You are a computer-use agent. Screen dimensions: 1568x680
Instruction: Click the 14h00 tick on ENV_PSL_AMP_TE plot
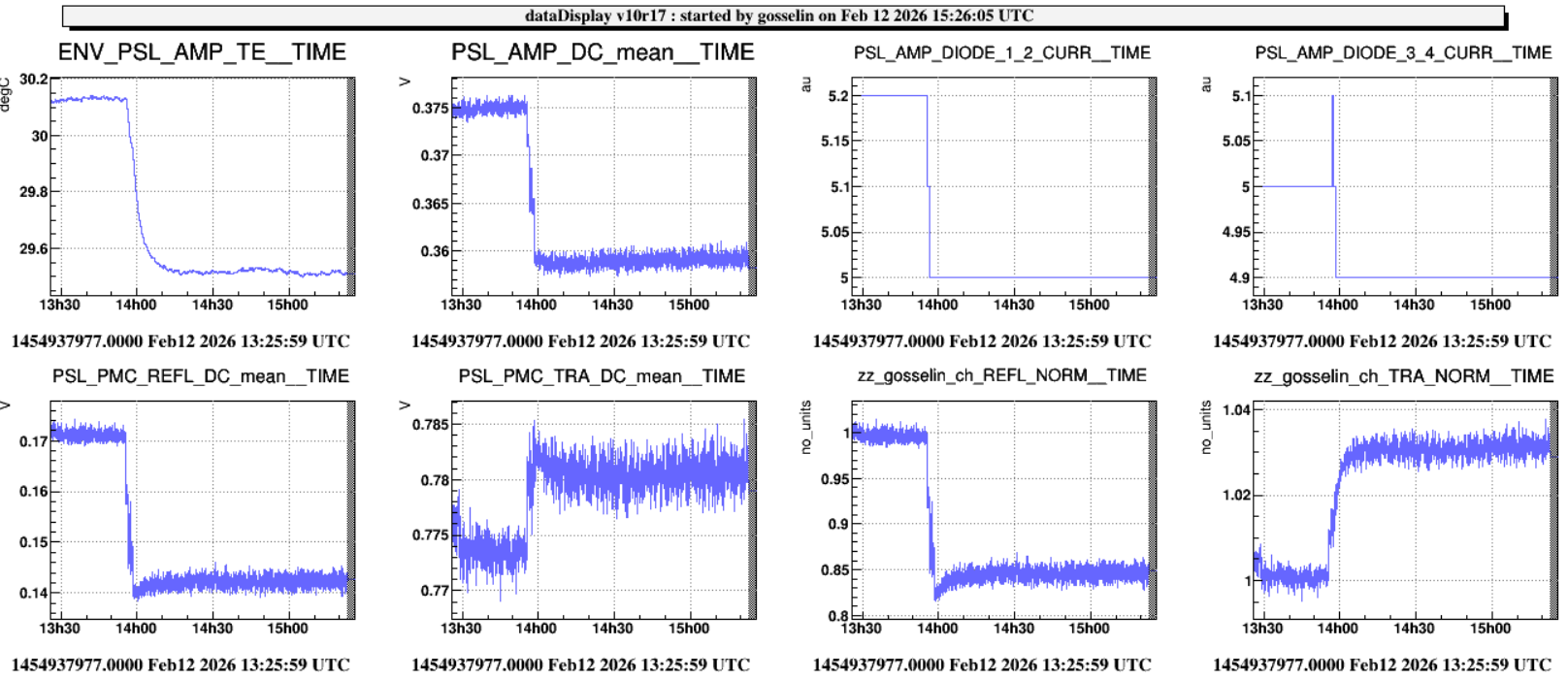point(136,305)
